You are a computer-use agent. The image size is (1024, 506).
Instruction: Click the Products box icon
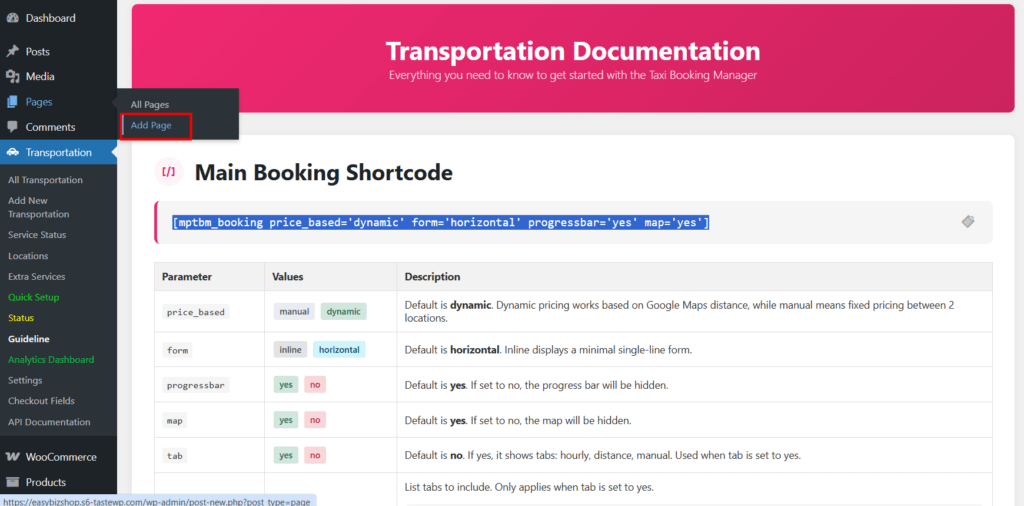pyautogui.click(x=12, y=482)
